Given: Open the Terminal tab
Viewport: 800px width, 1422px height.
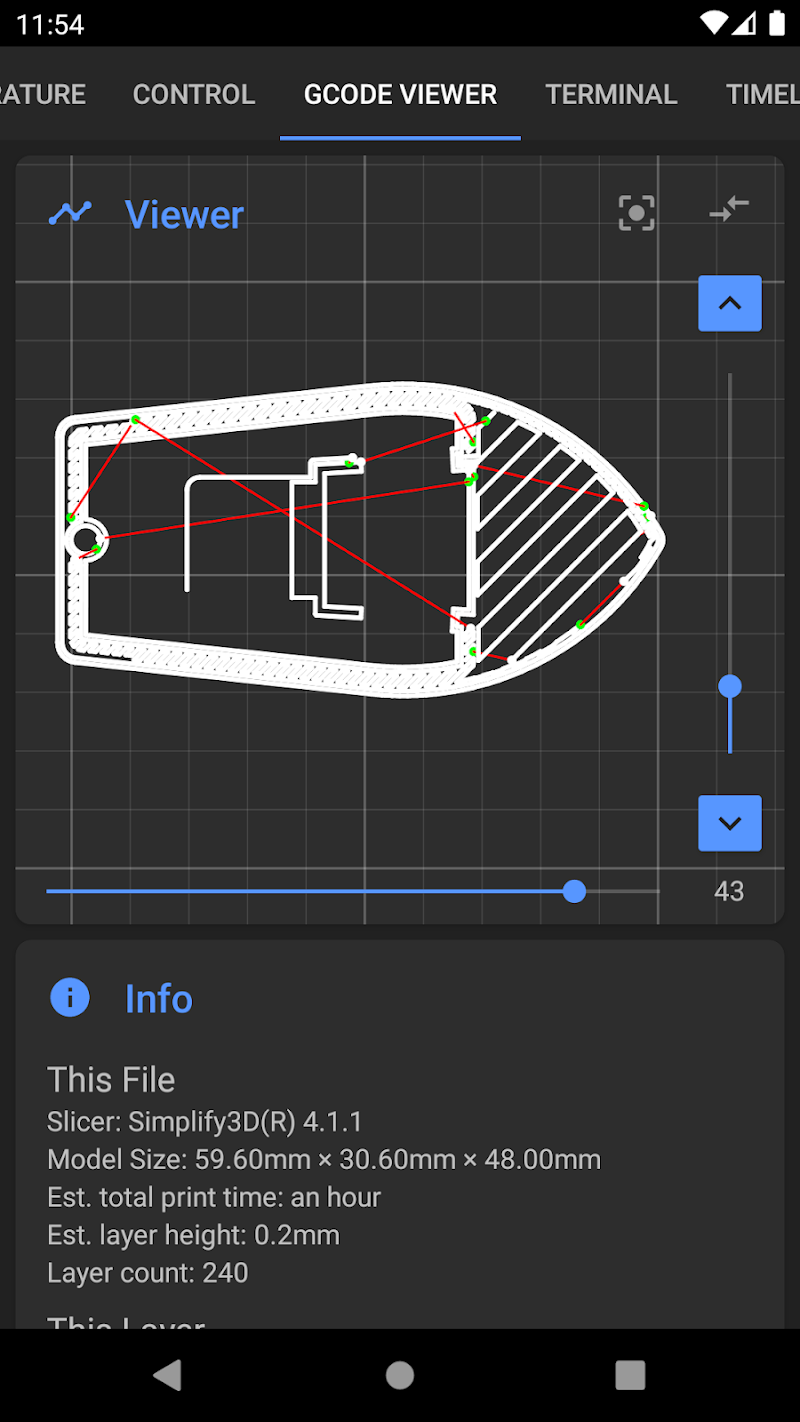Looking at the screenshot, I should click(611, 95).
